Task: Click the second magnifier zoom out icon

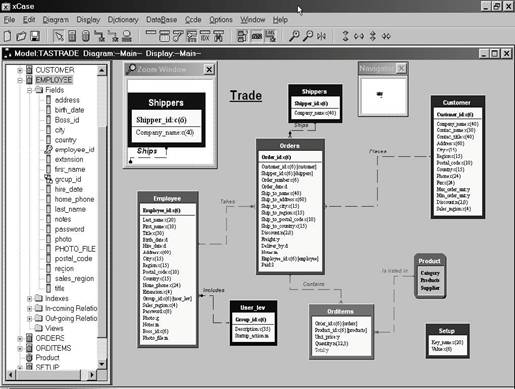Action: pyautogui.click(x=308, y=36)
